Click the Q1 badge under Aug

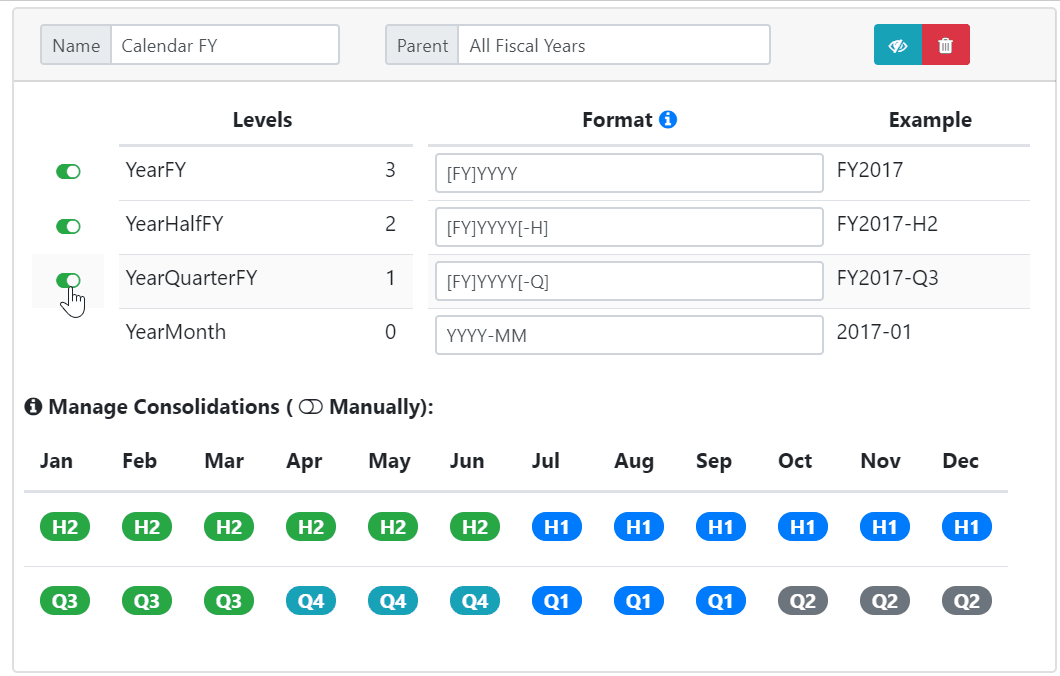tap(639, 601)
